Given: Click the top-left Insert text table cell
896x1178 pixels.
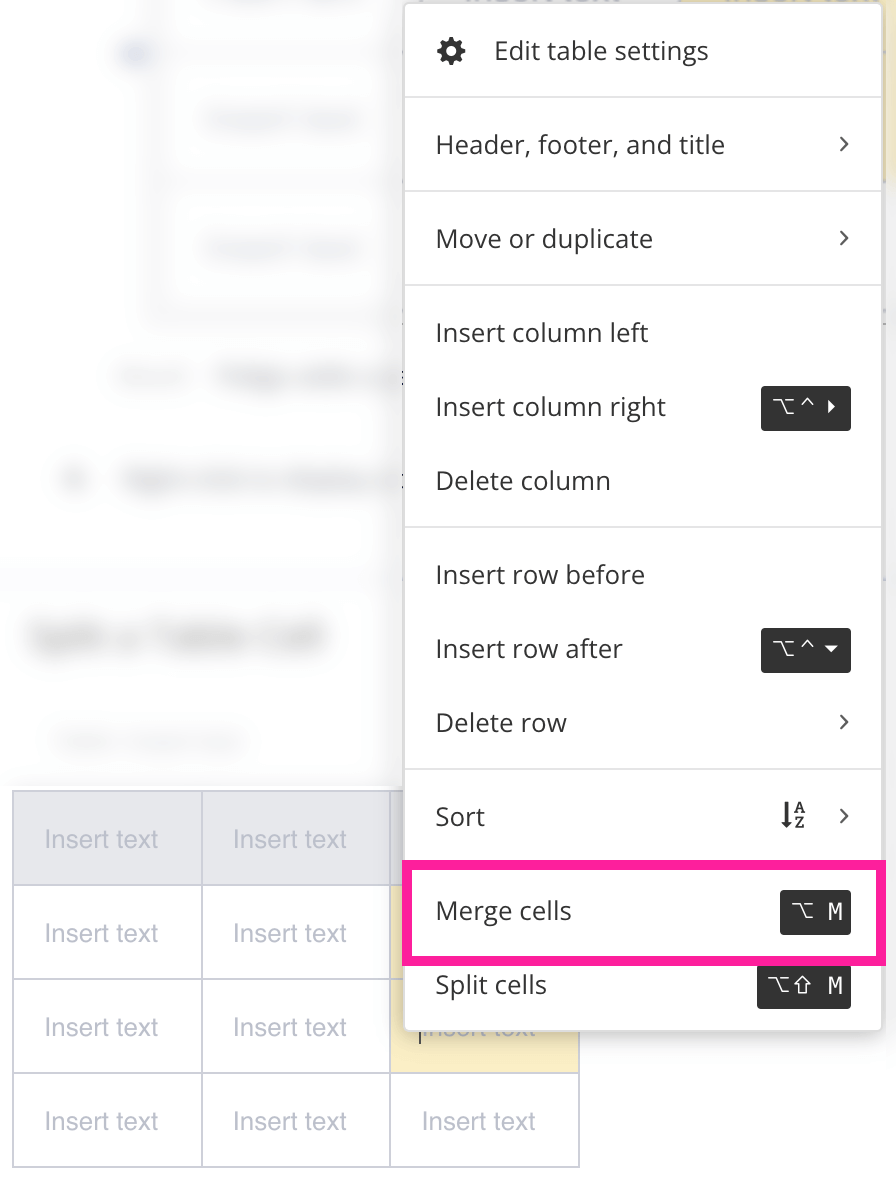Looking at the screenshot, I should [101, 838].
